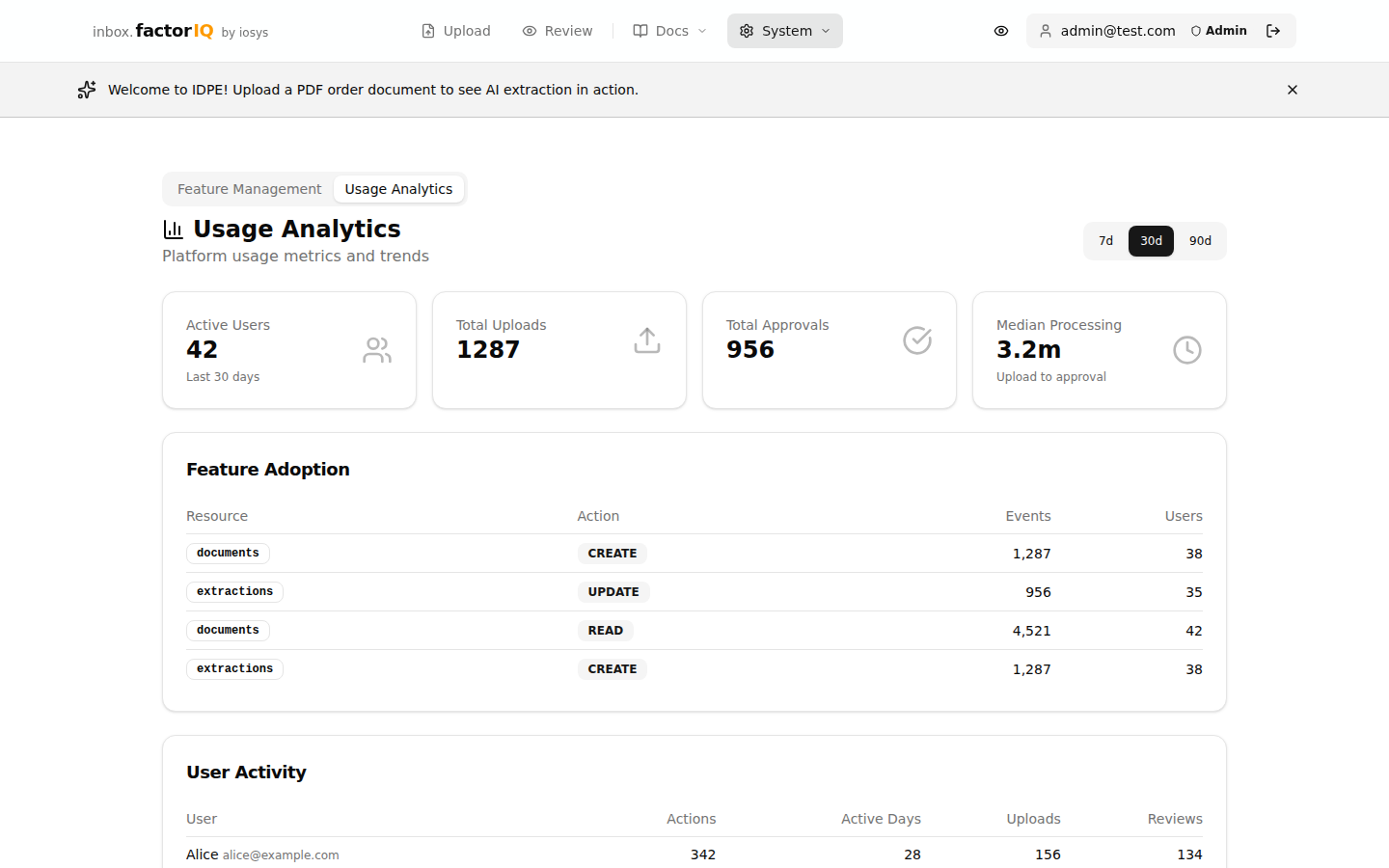Select the 7d time range

[1106, 241]
